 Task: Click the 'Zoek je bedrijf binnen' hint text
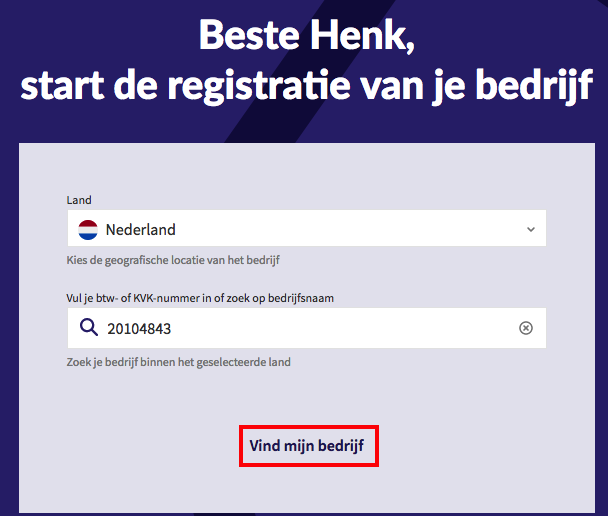[179, 361]
